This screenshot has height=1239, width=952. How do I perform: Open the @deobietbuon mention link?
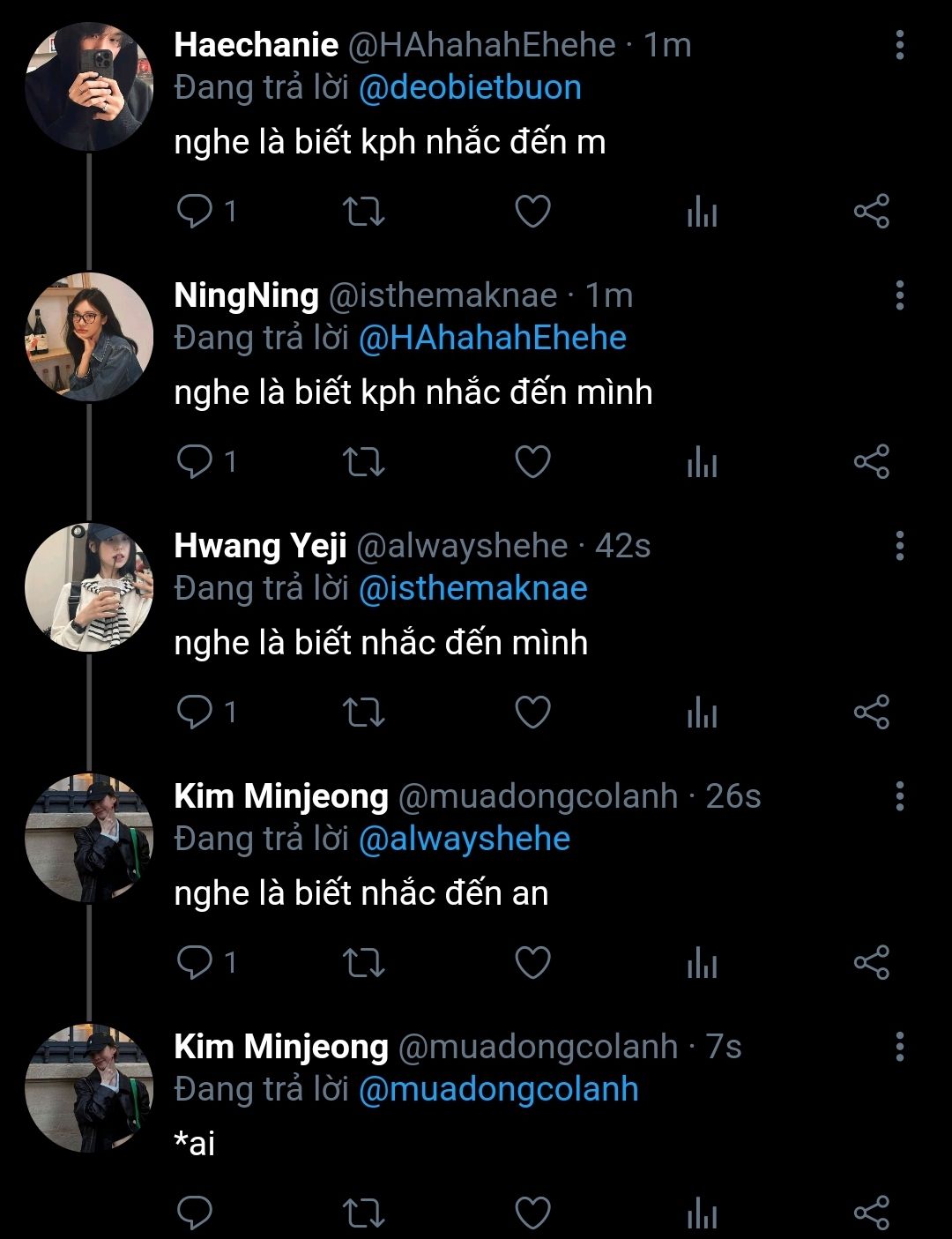(470, 88)
